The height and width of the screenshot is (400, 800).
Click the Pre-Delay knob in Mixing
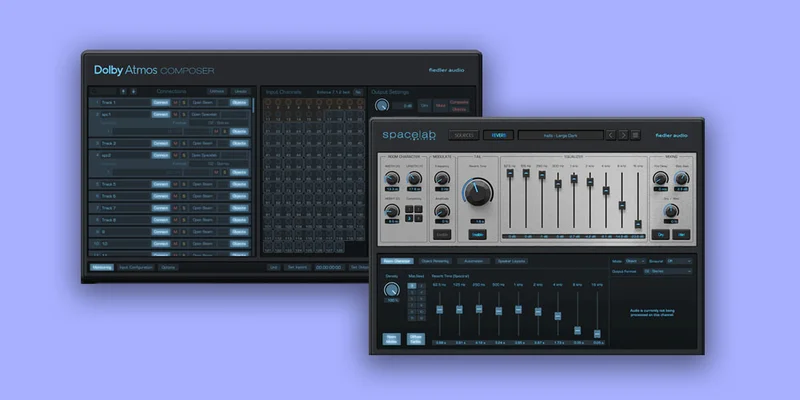(660, 179)
